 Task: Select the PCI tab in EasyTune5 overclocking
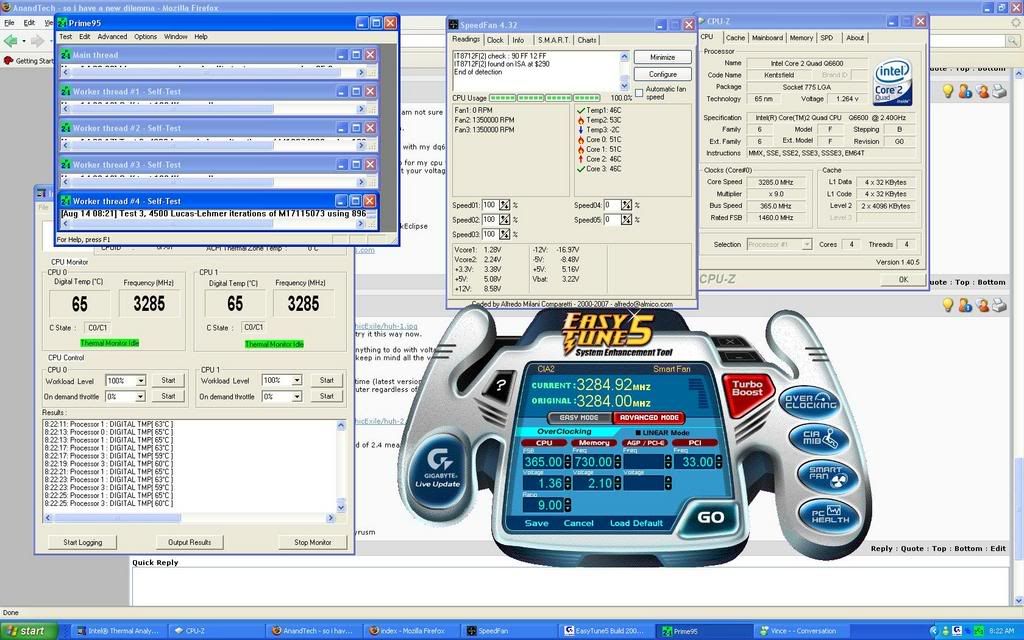[695, 443]
